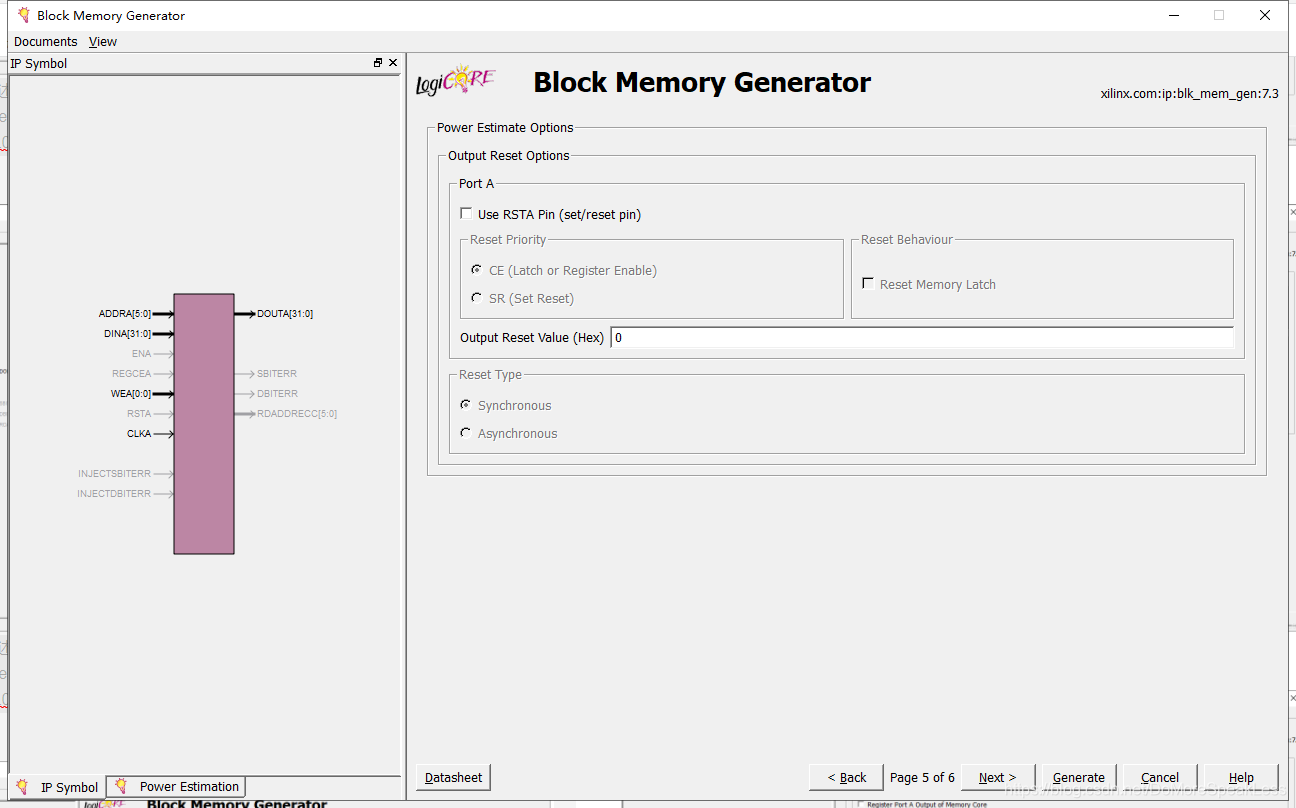The image size is (1296, 808).
Task: Click the ADDRA[5:0] port label
Action: [x=125, y=314]
